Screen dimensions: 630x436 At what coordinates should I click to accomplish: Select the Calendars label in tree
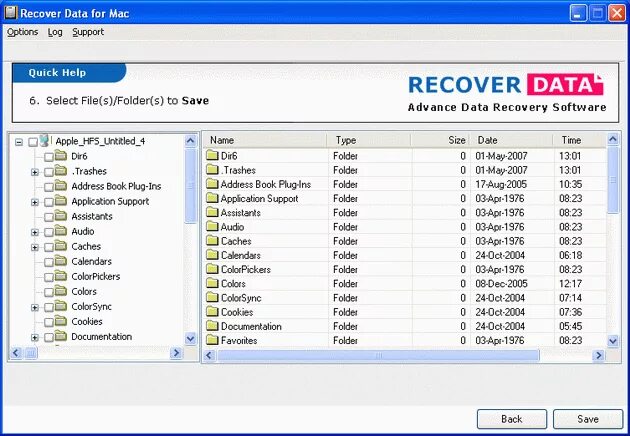coord(92,261)
